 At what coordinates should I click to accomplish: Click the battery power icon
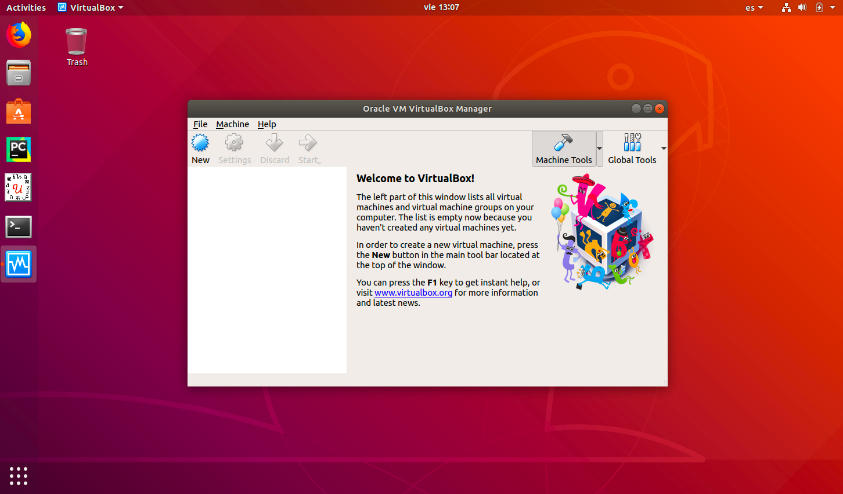(x=819, y=8)
